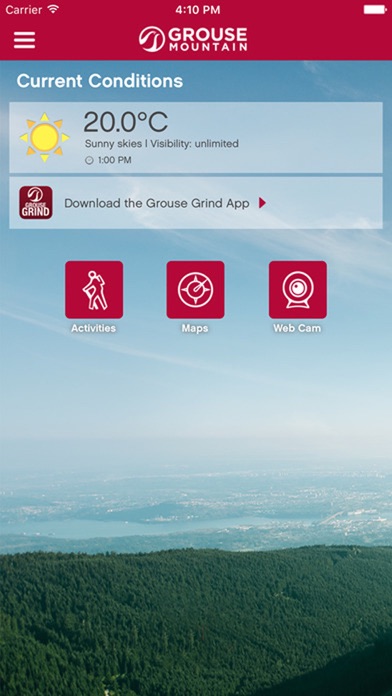The width and height of the screenshot is (392, 696).
Task: Tap the Current Conditions heading
Action: (x=99, y=81)
